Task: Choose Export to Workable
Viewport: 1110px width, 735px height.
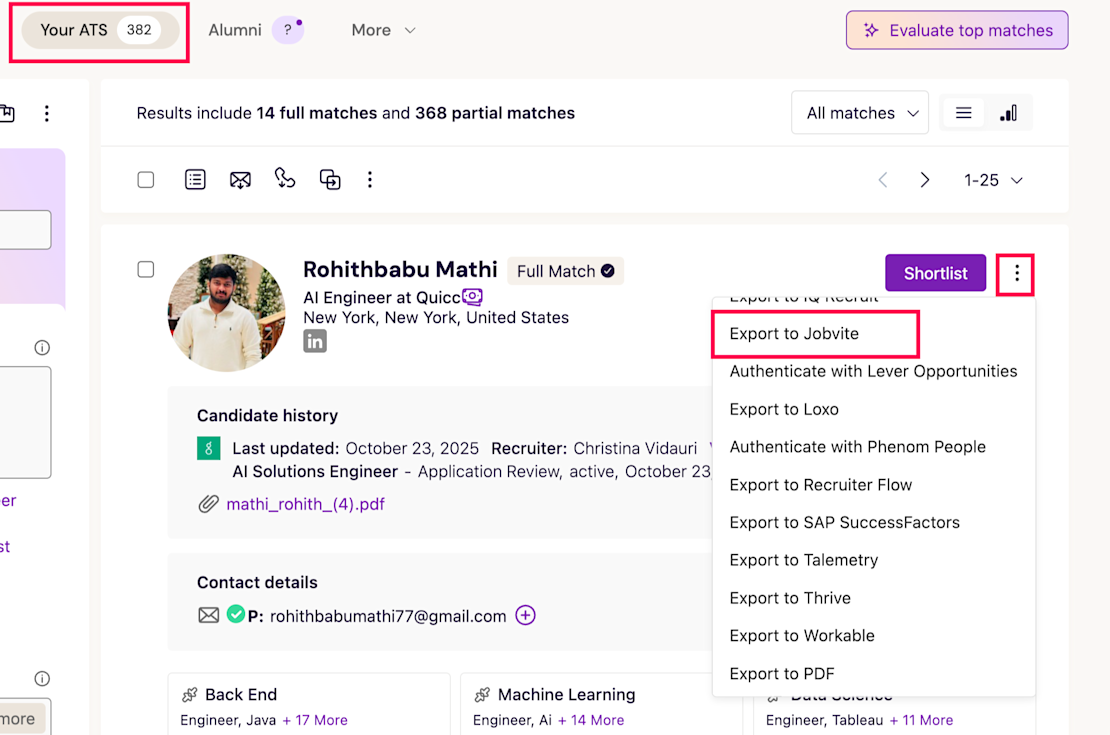Action: coord(802,636)
